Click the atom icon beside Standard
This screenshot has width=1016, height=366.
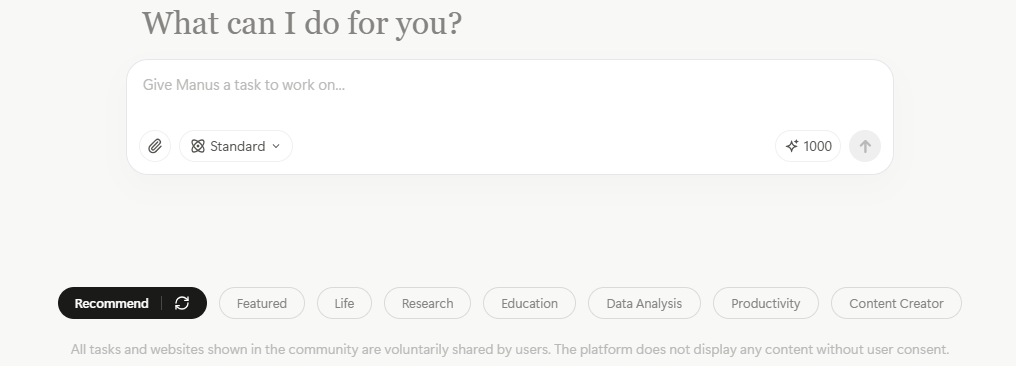(x=198, y=146)
